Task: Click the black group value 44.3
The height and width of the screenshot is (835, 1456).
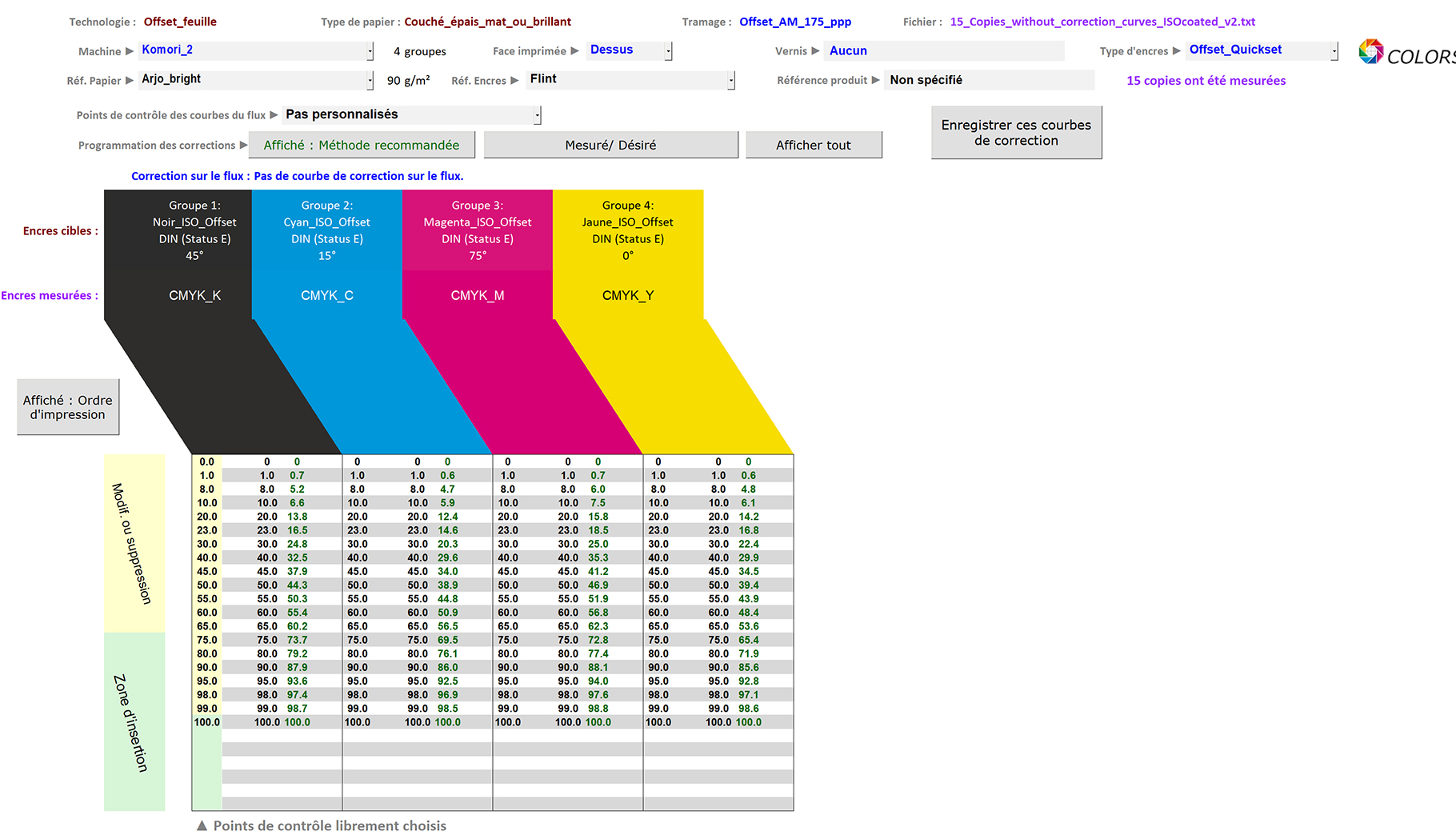Action: 298,585
